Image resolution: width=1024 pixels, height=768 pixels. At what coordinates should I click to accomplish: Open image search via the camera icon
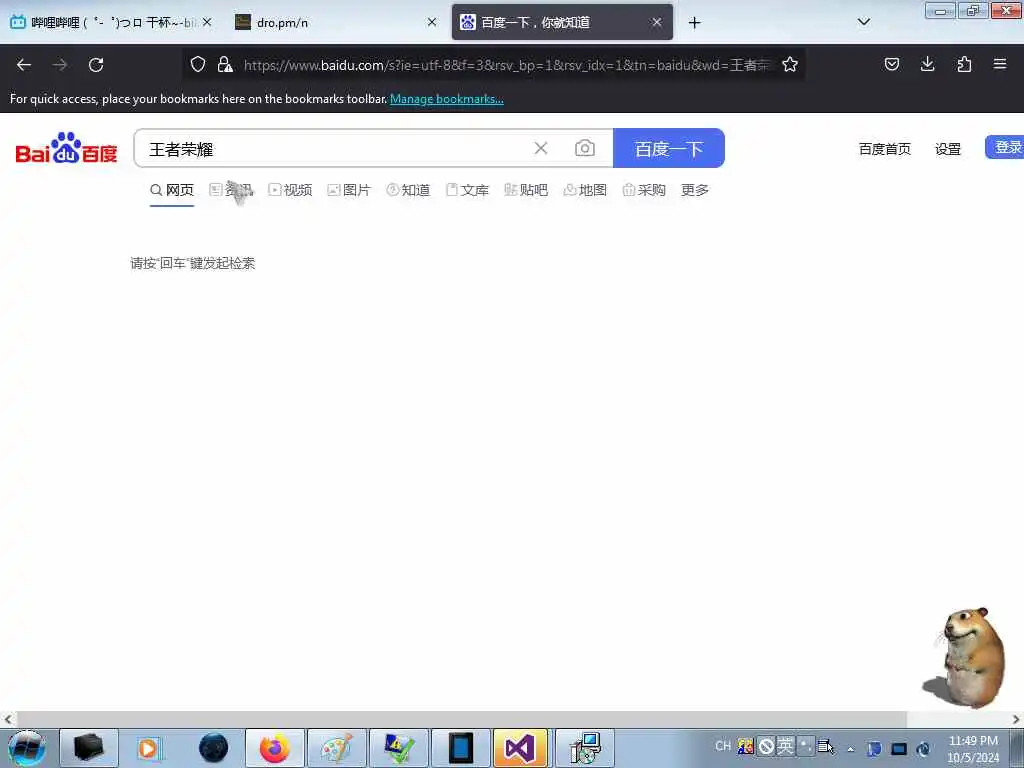[x=584, y=148]
